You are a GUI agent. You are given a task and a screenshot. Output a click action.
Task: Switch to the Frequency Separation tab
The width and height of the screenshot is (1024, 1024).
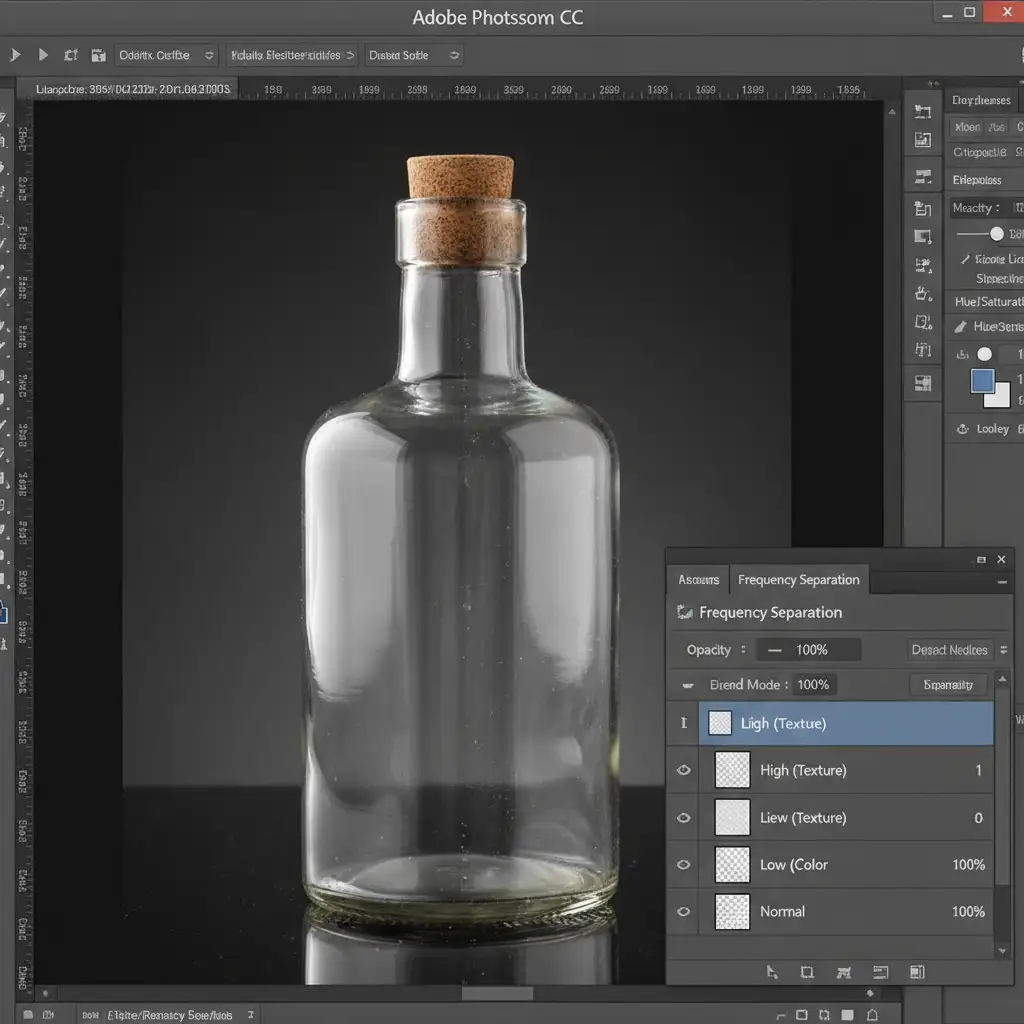pyautogui.click(x=798, y=580)
